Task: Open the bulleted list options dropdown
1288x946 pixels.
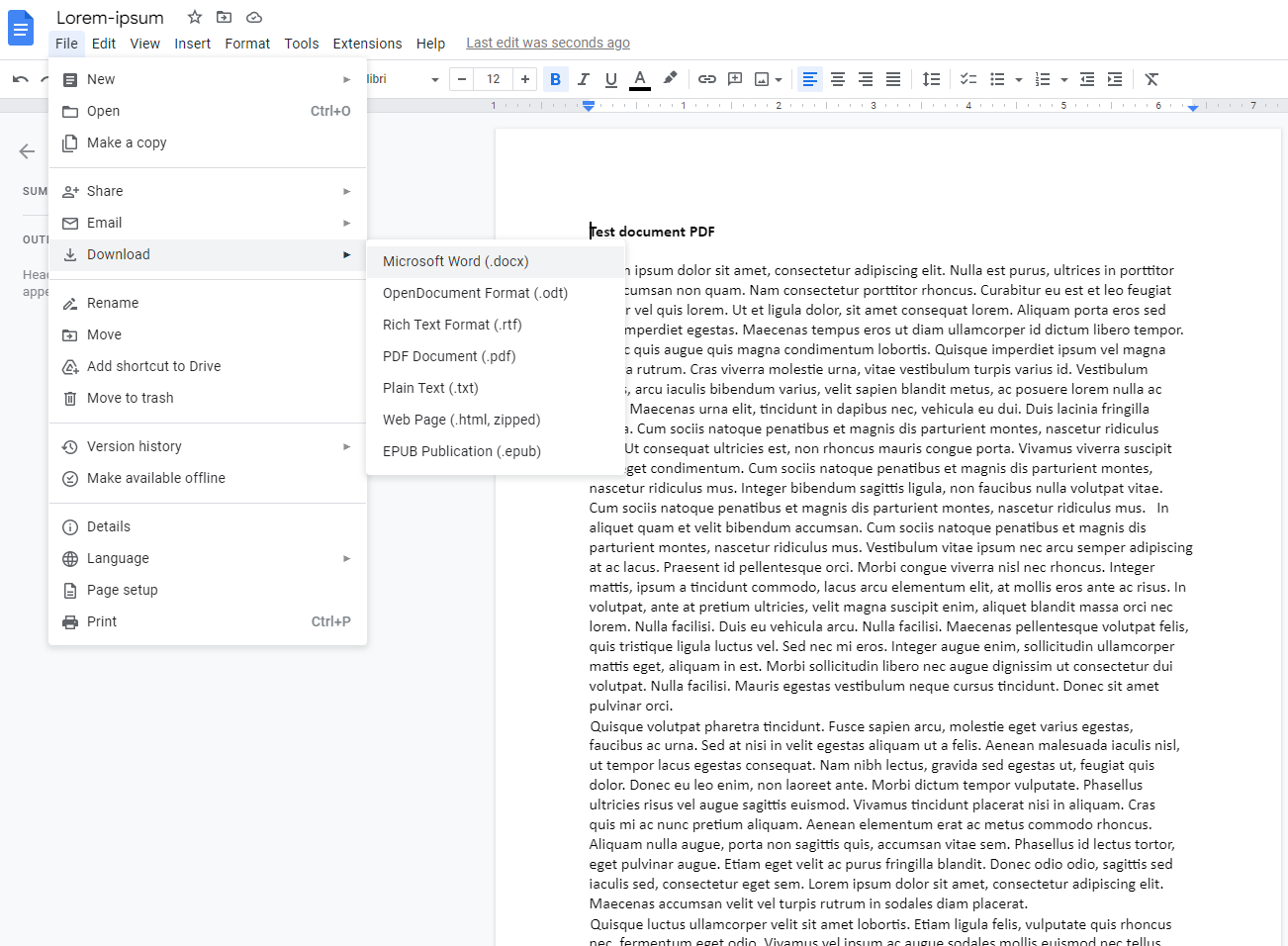Action: (x=1019, y=79)
